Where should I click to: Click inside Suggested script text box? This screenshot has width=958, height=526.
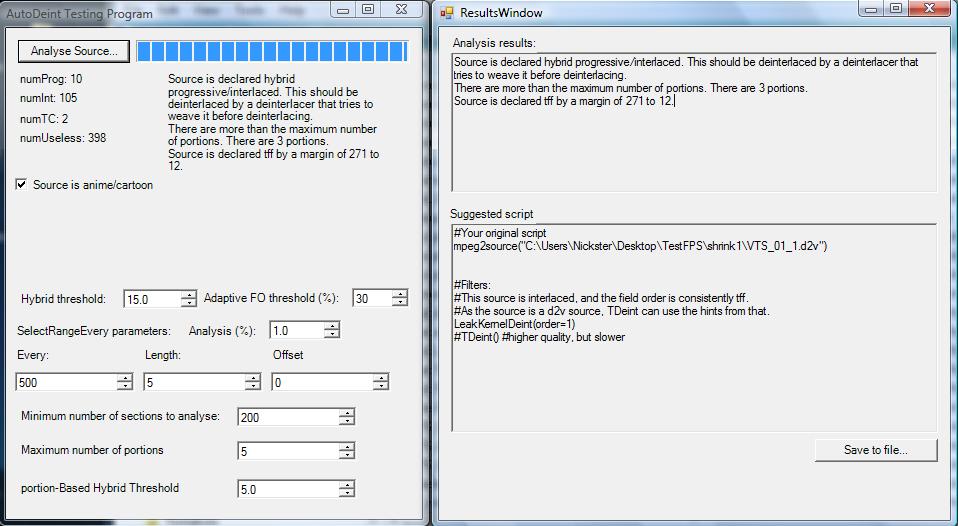(694, 327)
